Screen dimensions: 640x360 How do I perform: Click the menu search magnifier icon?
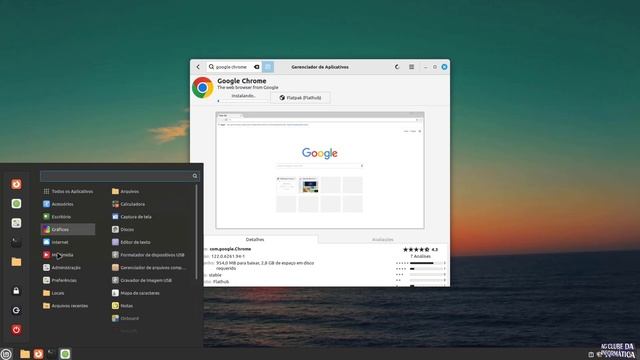(x=195, y=176)
